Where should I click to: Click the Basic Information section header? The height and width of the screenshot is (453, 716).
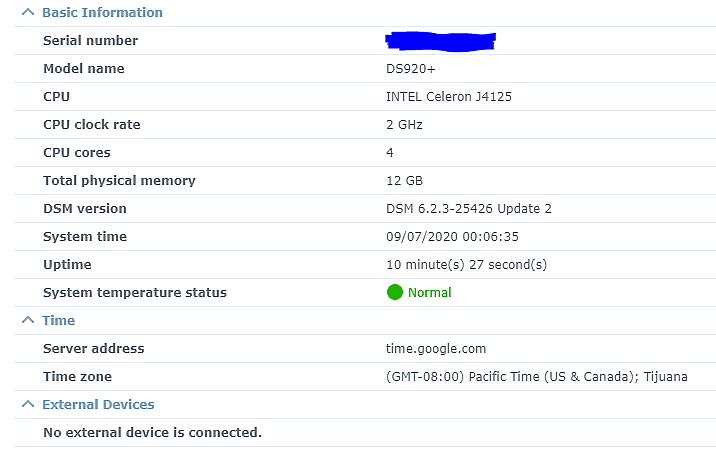point(102,12)
